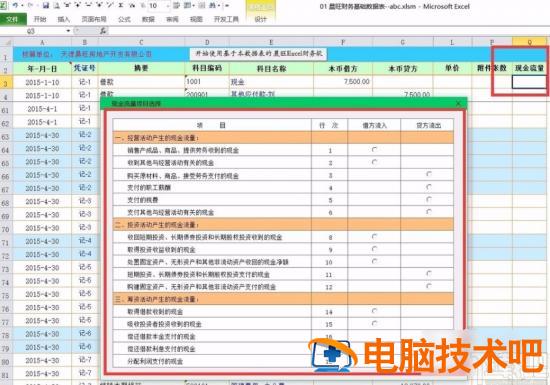
Task: Click the Select All corner of the sheet
Action: 6,42
